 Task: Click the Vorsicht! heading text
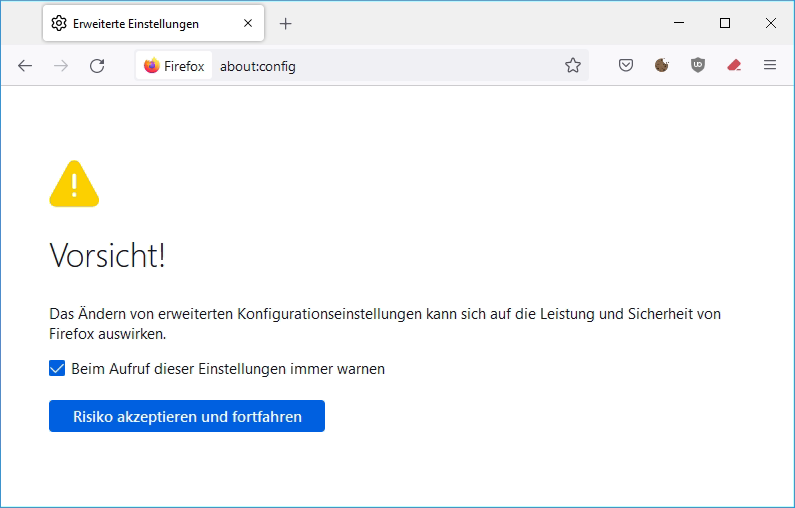coord(107,255)
